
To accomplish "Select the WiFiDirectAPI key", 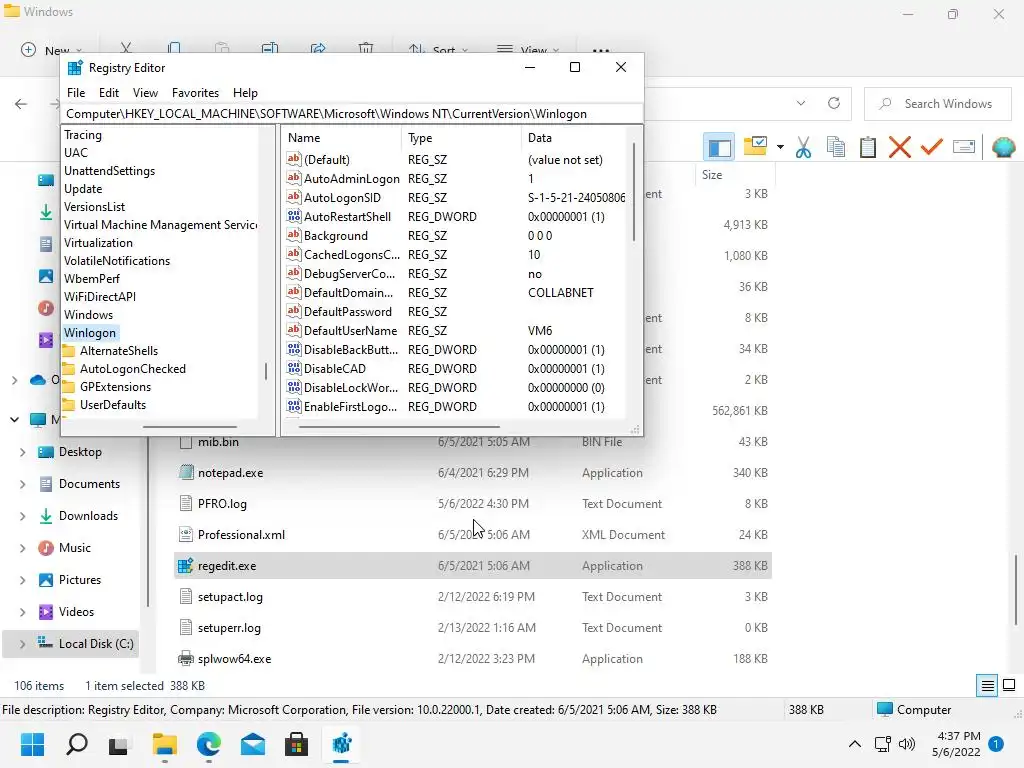I will [100, 296].
